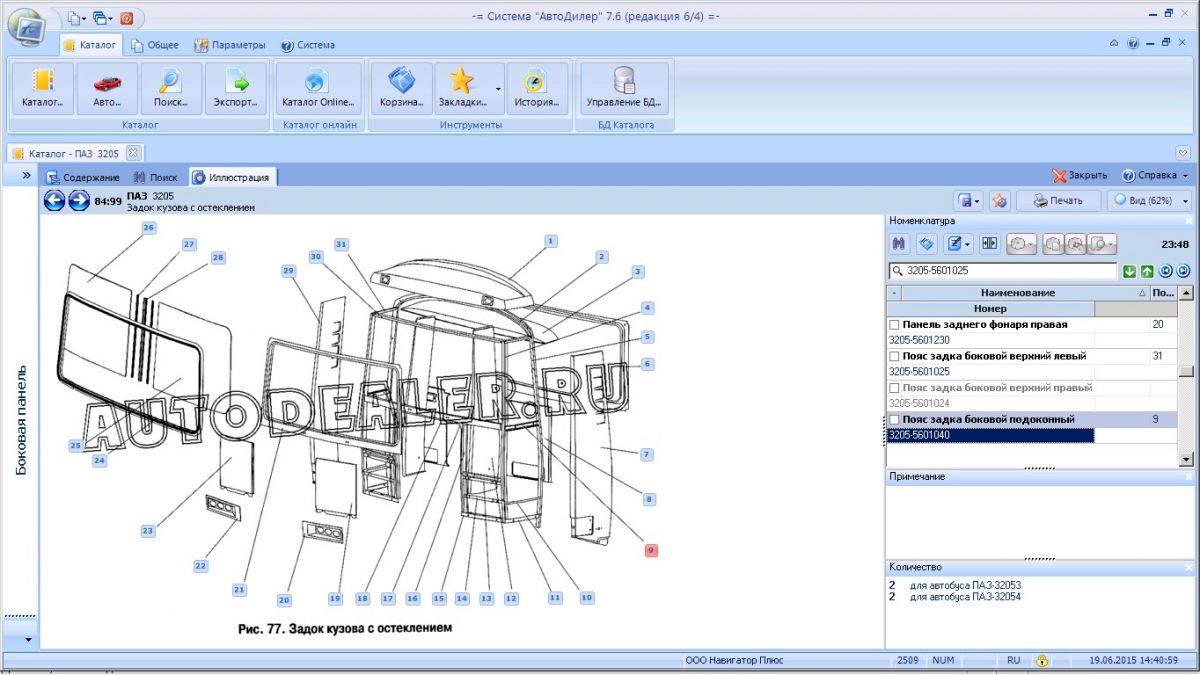Click the Печать button
The width and height of the screenshot is (1200, 675).
tap(1058, 201)
